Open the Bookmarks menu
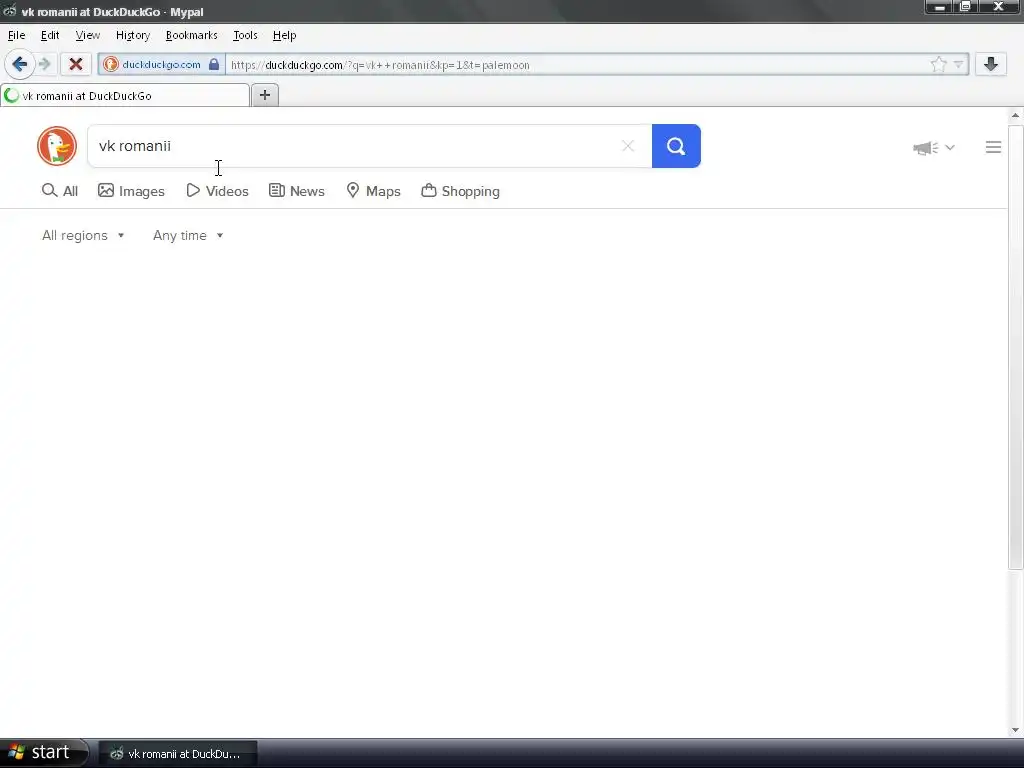 (x=191, y=35)
